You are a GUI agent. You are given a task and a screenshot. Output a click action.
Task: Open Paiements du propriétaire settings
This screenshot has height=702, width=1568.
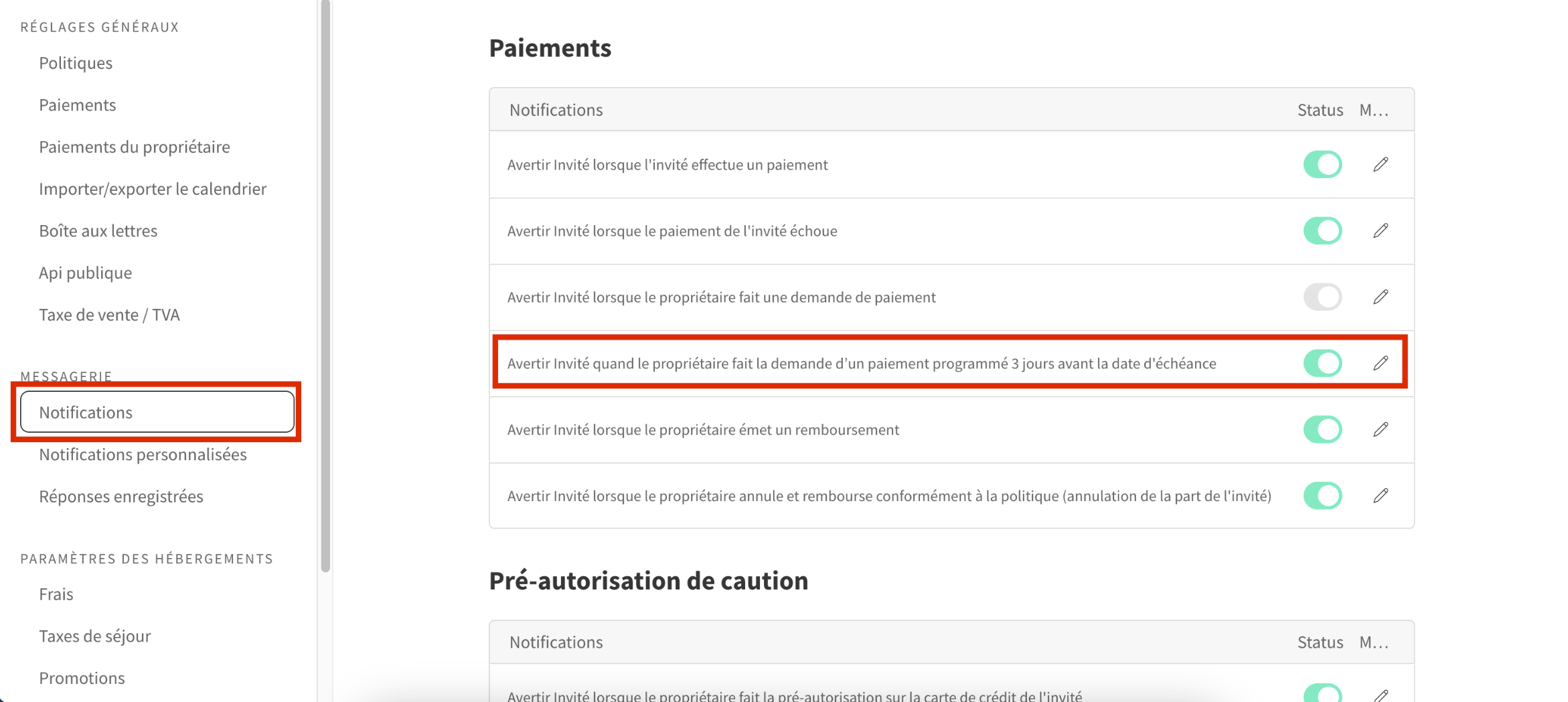click(x=135, y=147)
